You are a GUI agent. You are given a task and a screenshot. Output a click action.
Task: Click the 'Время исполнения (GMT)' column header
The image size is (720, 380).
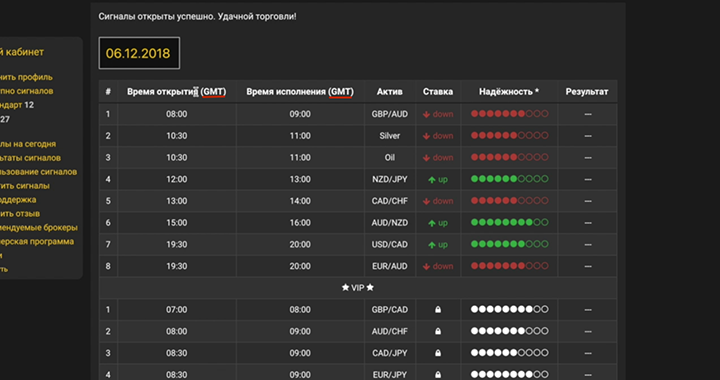(x=300, y=92)
